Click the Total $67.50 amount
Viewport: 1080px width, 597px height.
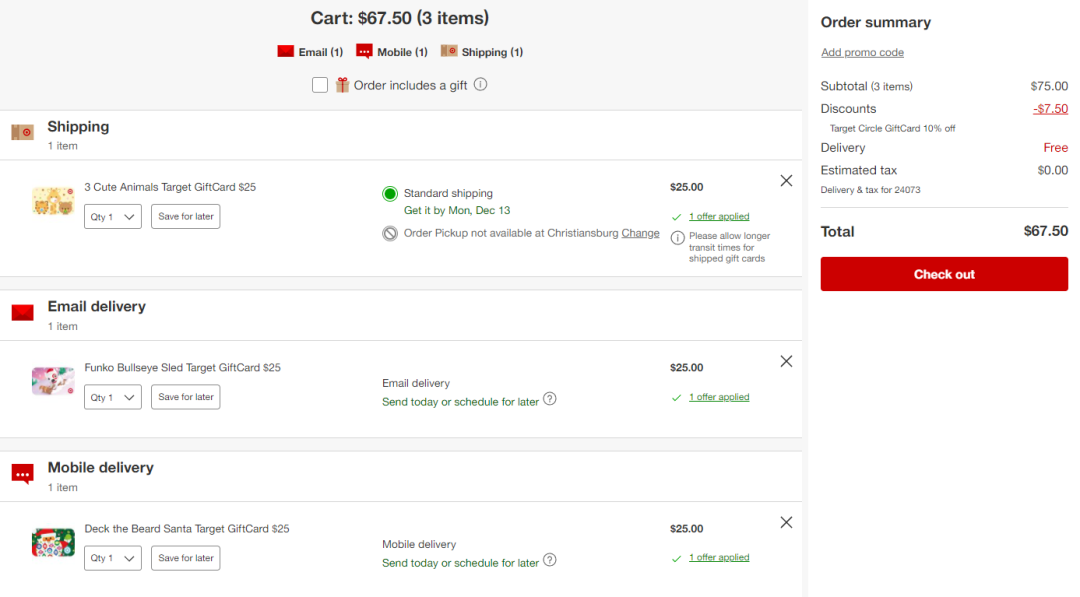(x=1046, y=231)
